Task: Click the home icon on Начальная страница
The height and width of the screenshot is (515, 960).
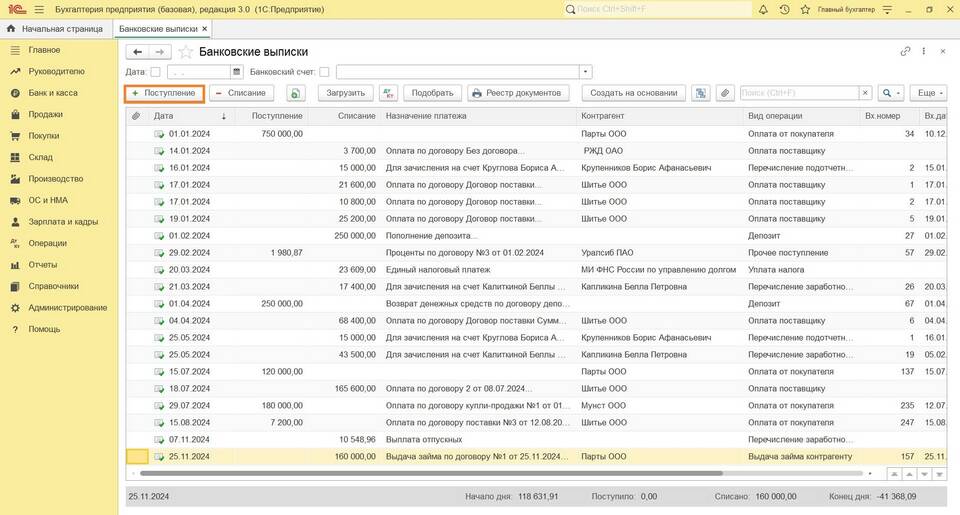Action: [x=11, y=29]
